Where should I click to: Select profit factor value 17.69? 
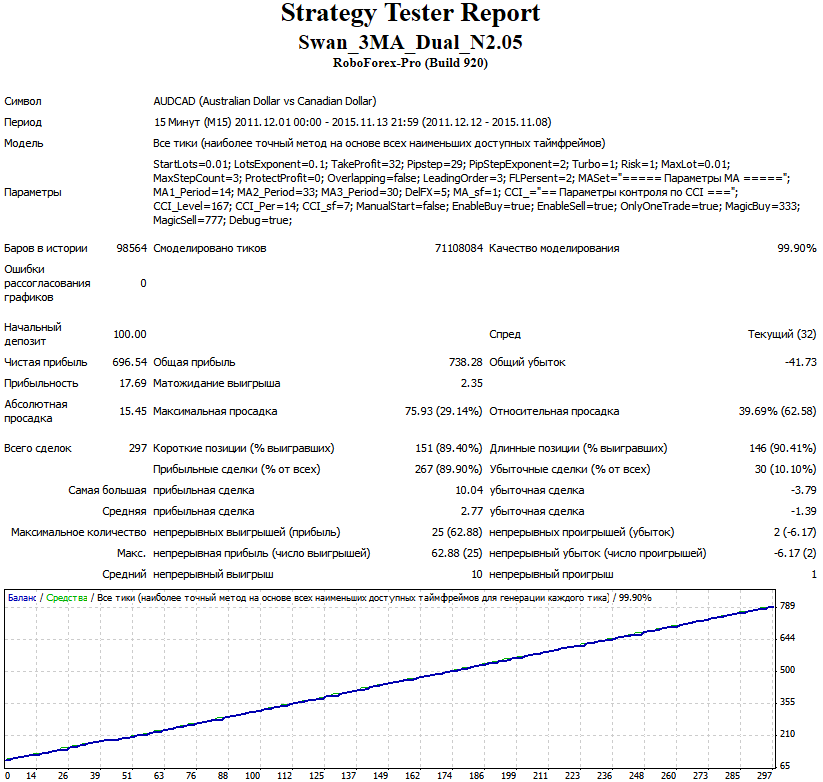(133, 383)
